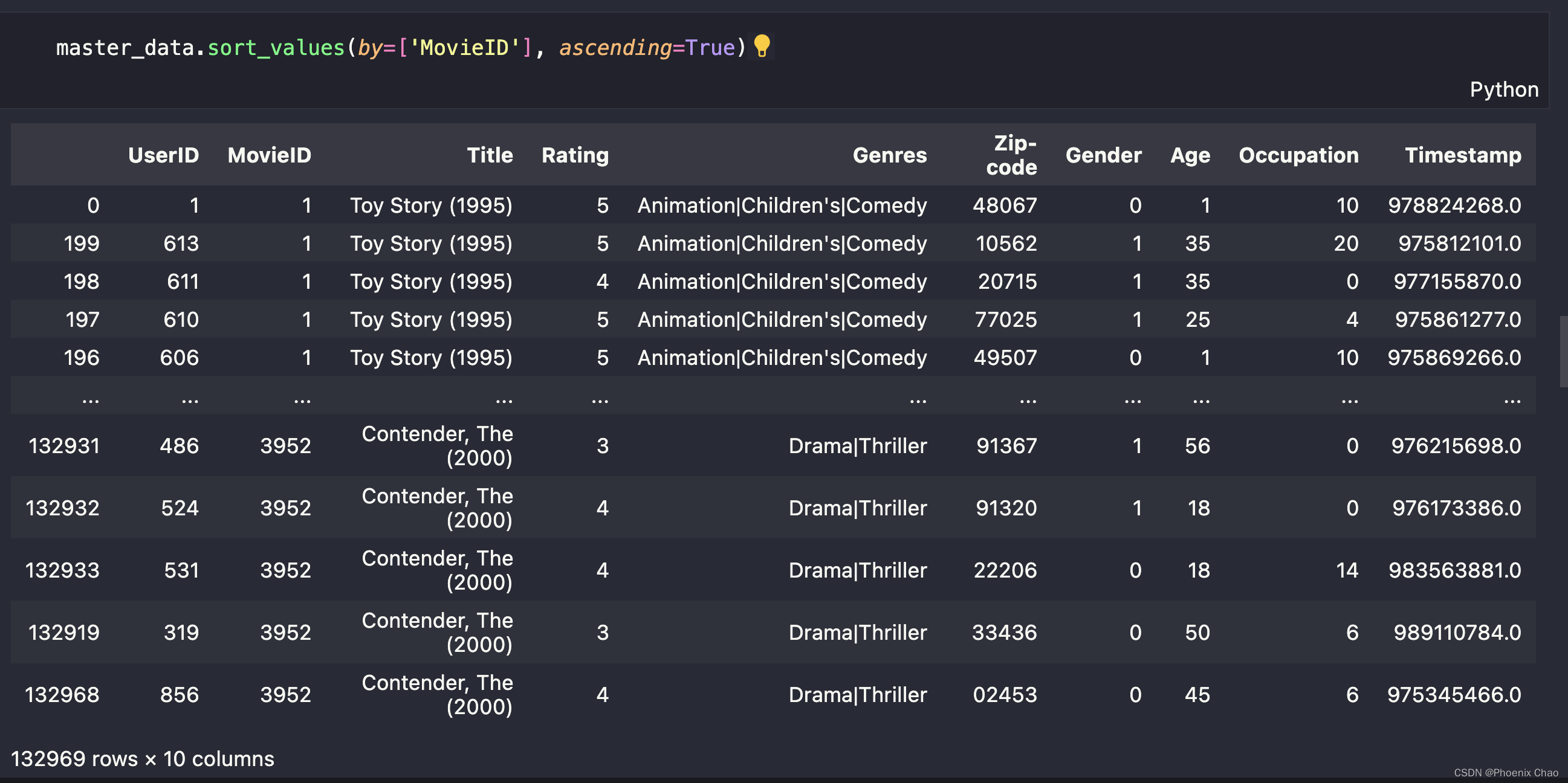Click the MovieID column header
The height and width of the screenshot is (783, 1568).
[269, 155]
